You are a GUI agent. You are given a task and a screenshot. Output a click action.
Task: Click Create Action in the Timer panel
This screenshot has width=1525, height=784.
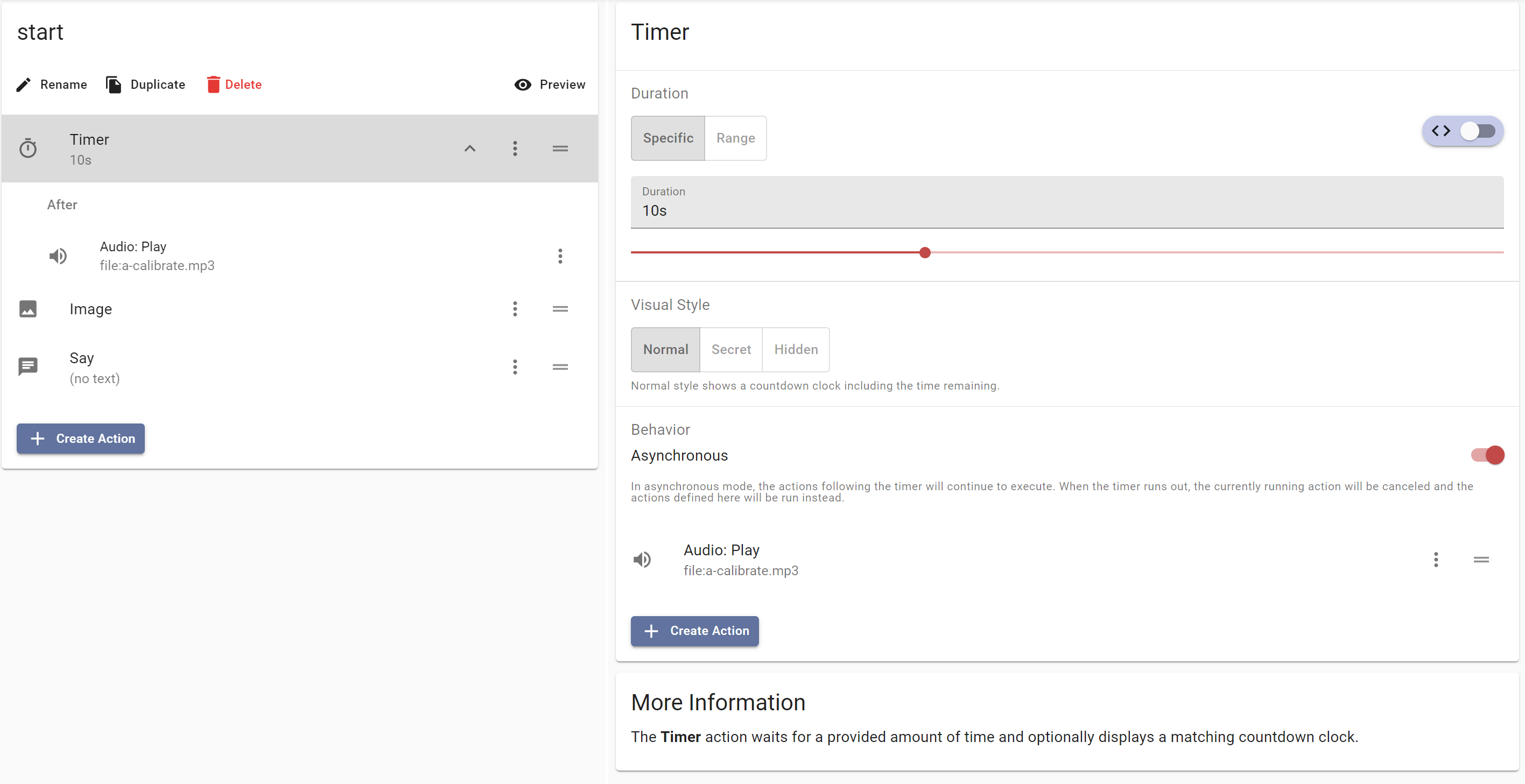pos(694,631)
